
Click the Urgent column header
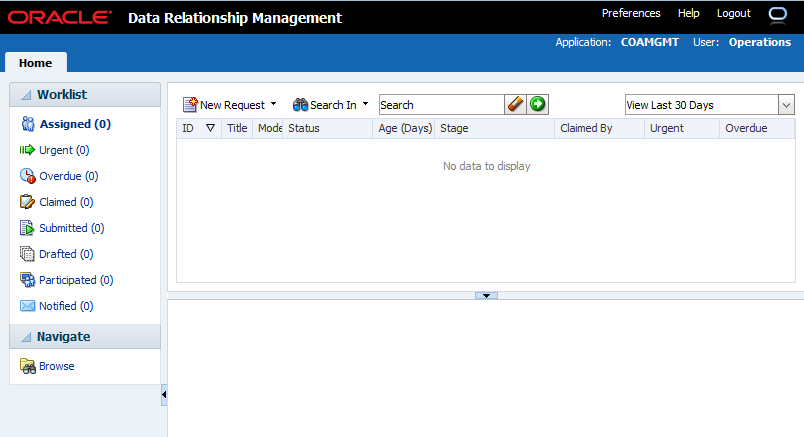click(682, 128)
